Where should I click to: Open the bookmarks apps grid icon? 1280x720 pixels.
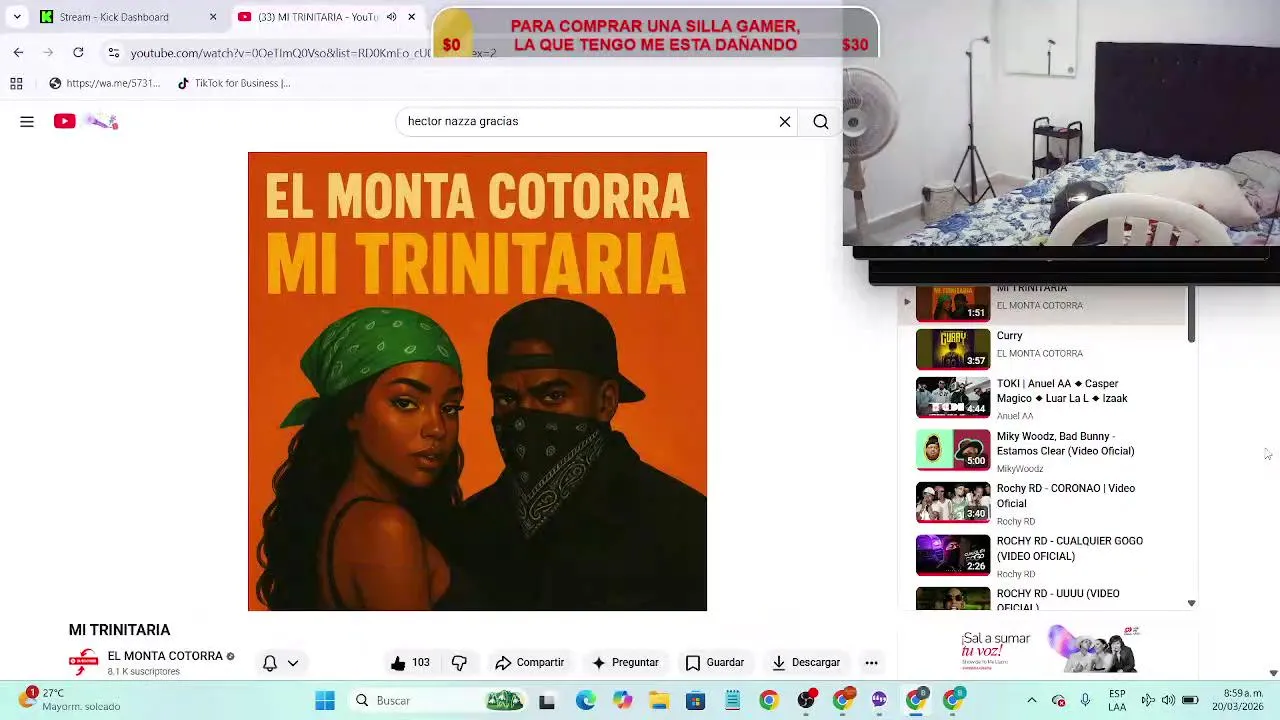(x=17, y=84)
